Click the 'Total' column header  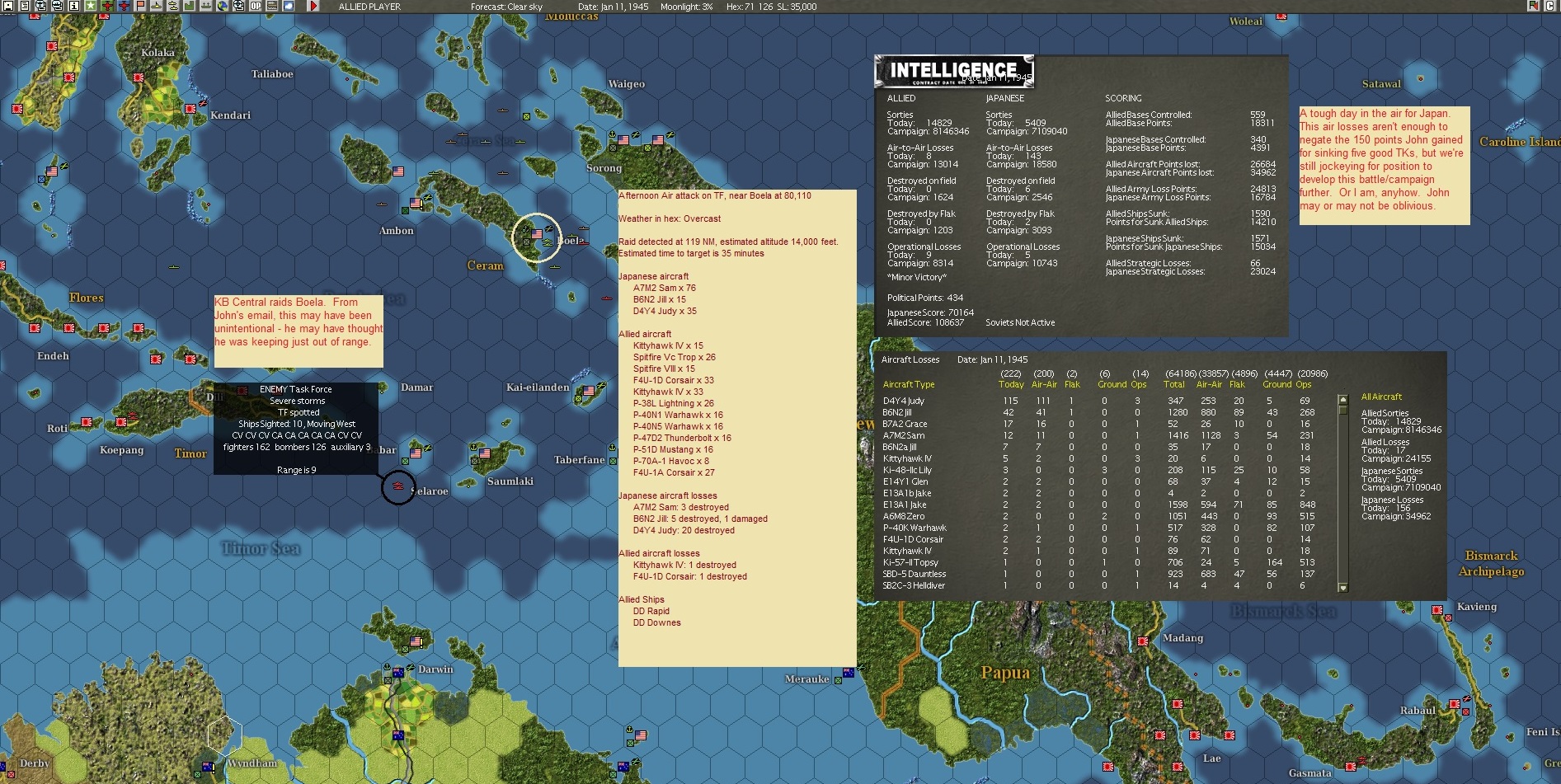[x=1173, y=384]
